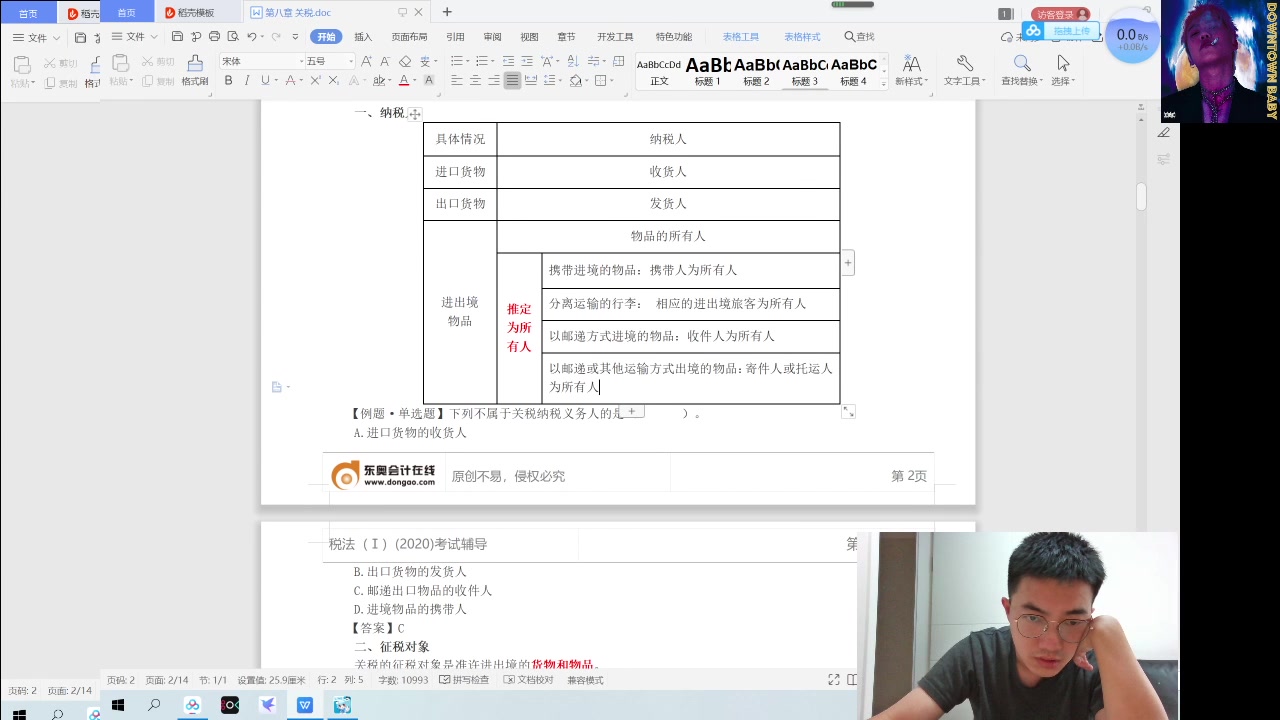This screenshot has width=1280, height=720.
Task: Toggle spell check (拼写检查) in status bar
Action: tap(464, 680)
